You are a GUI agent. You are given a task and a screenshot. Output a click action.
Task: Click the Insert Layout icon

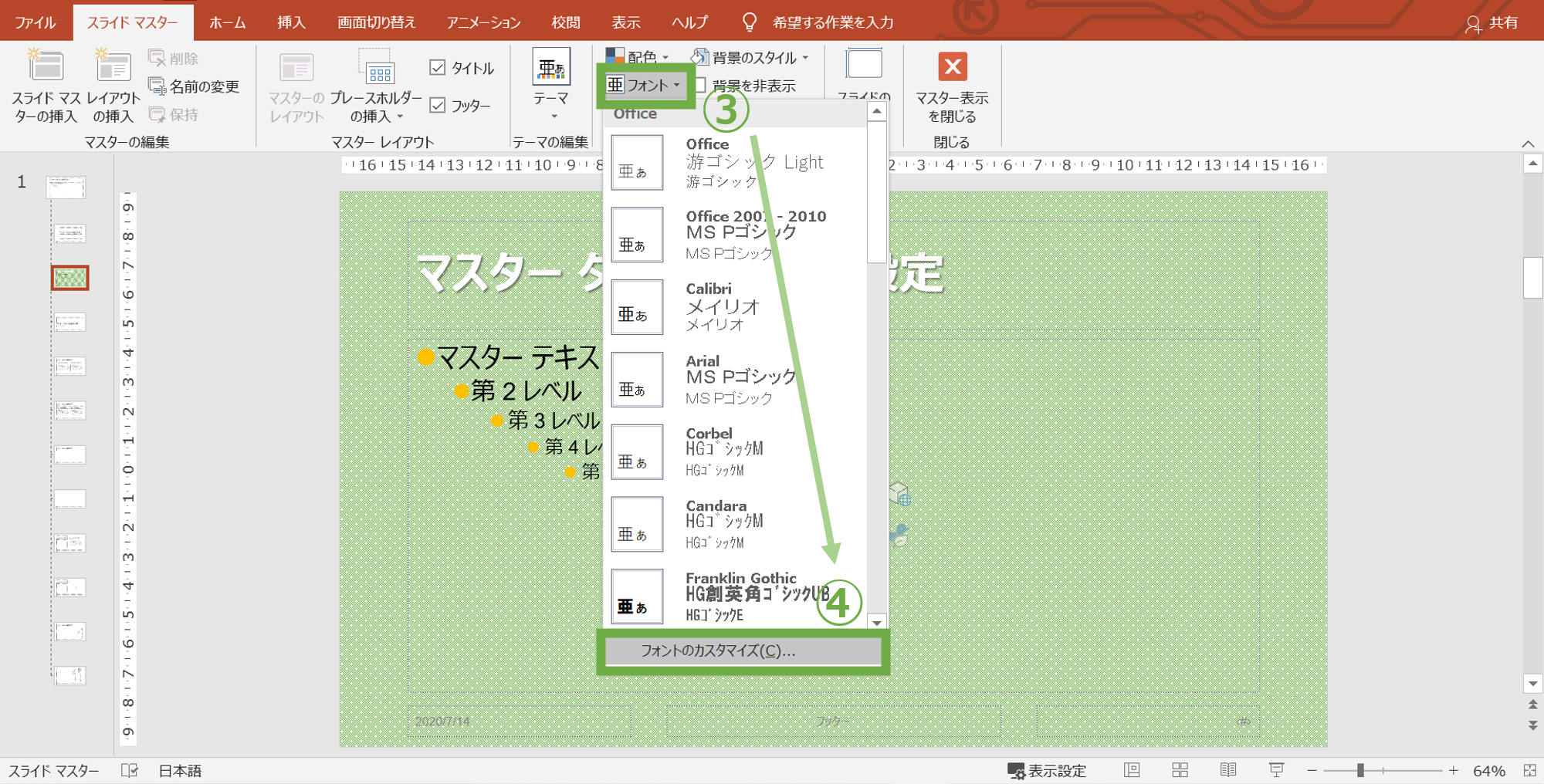click(113, 68)
